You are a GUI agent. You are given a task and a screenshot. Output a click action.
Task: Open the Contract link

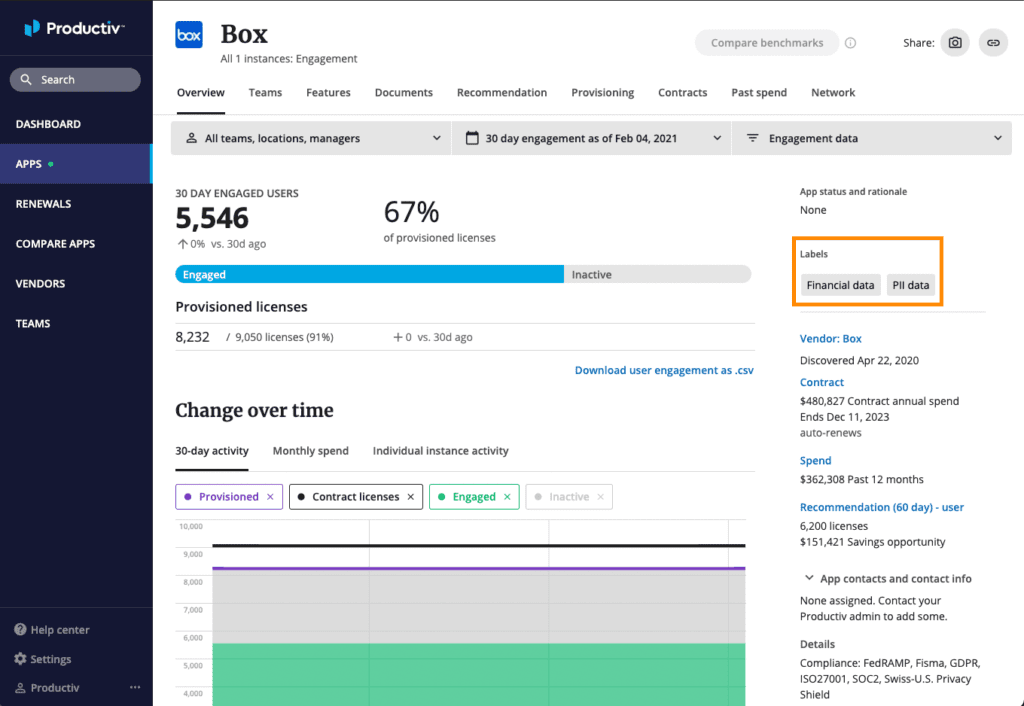(x=822, y=383)
